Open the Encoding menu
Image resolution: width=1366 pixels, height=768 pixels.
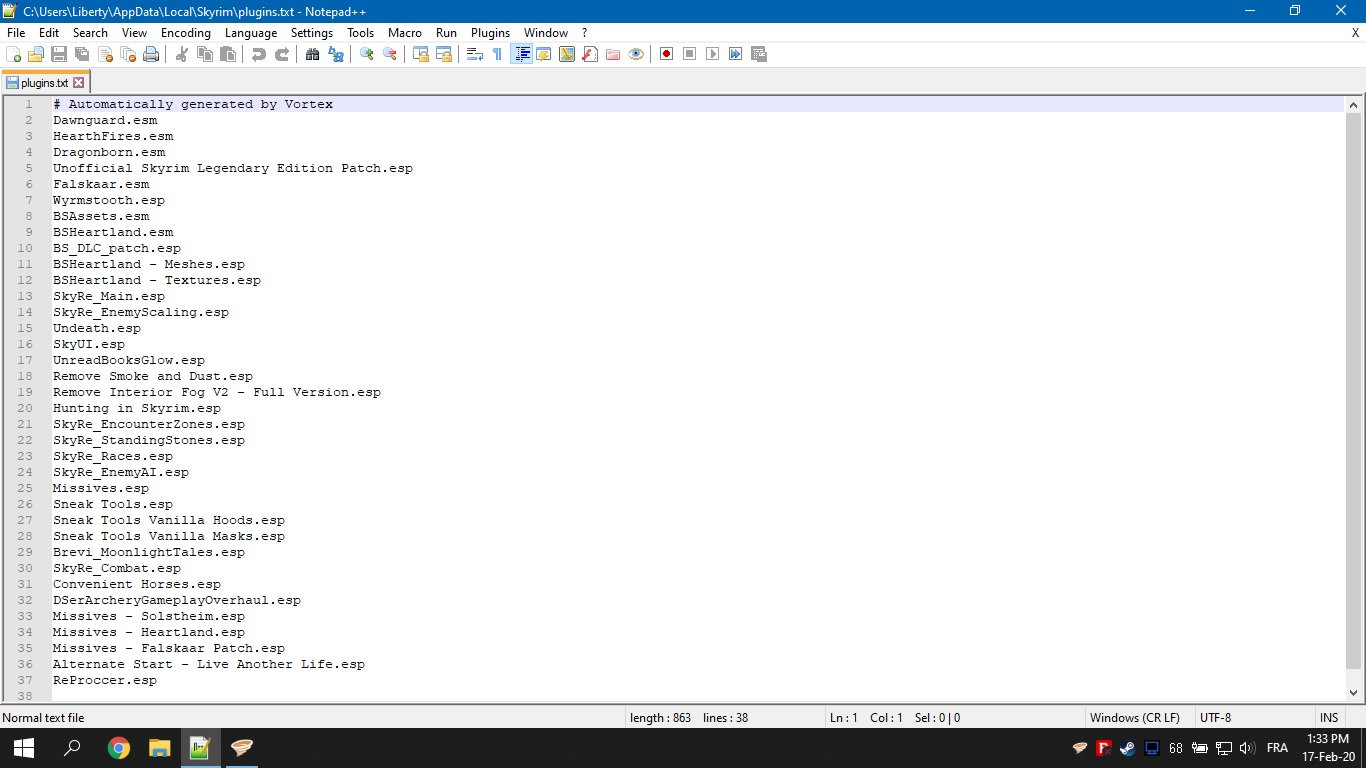click(186, 33)
